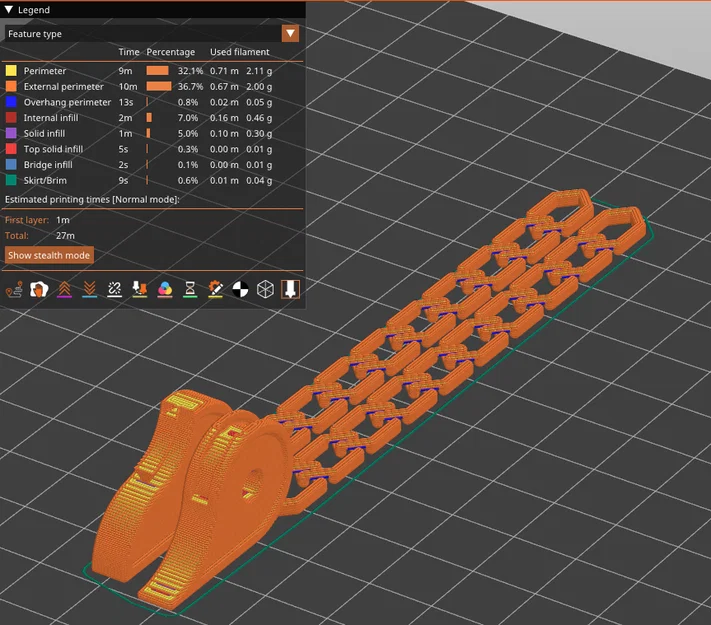Screen dimensions: 711x625
Task: Toggle deretractions visibility icon
Action: (x=89, y=289)
